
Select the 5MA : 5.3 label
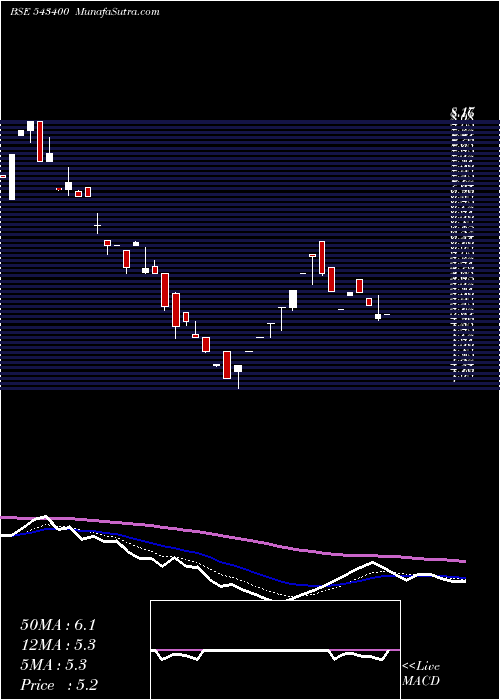click(x=54, y=665)
